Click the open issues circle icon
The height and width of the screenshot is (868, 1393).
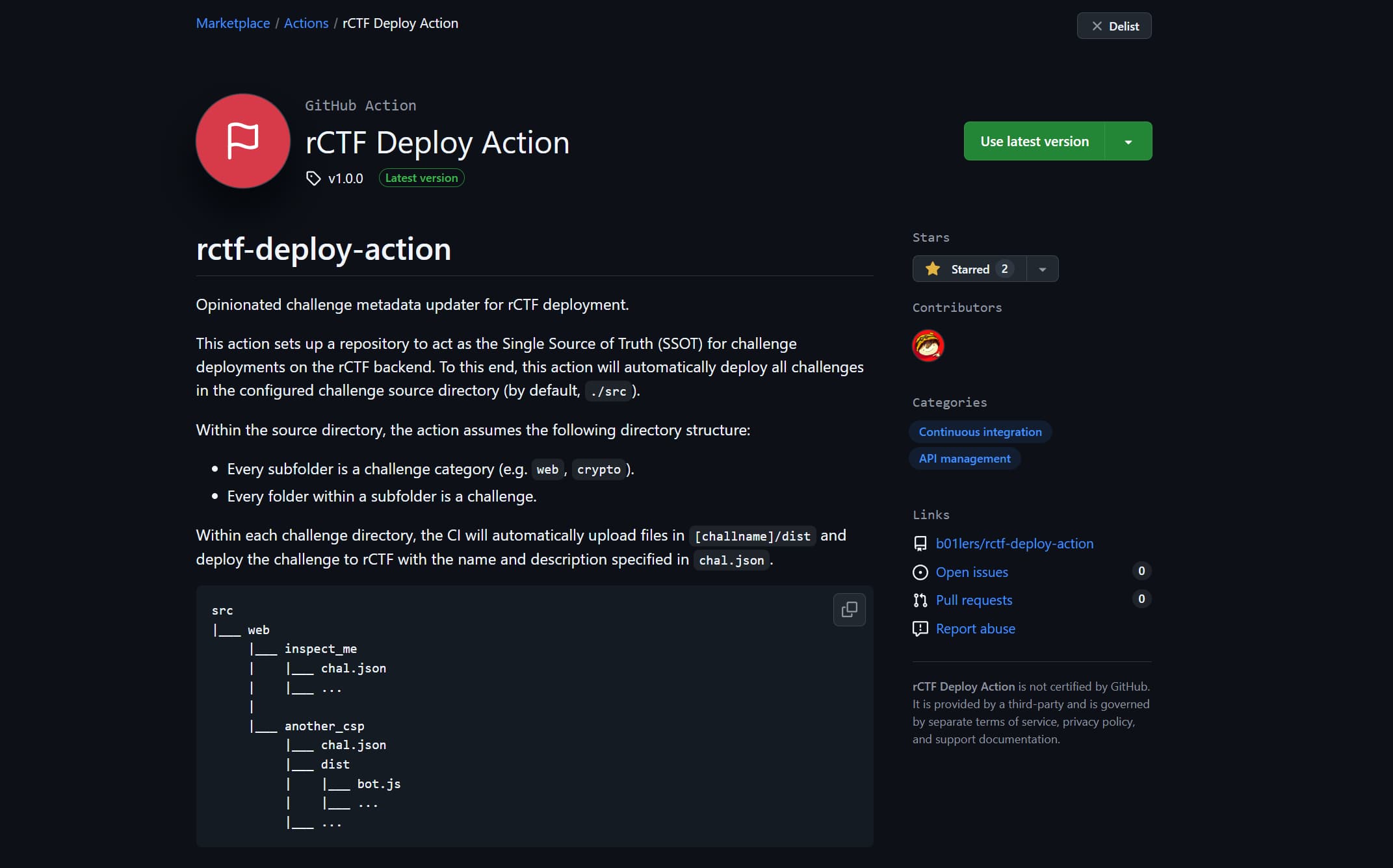(x=920, y=572)
